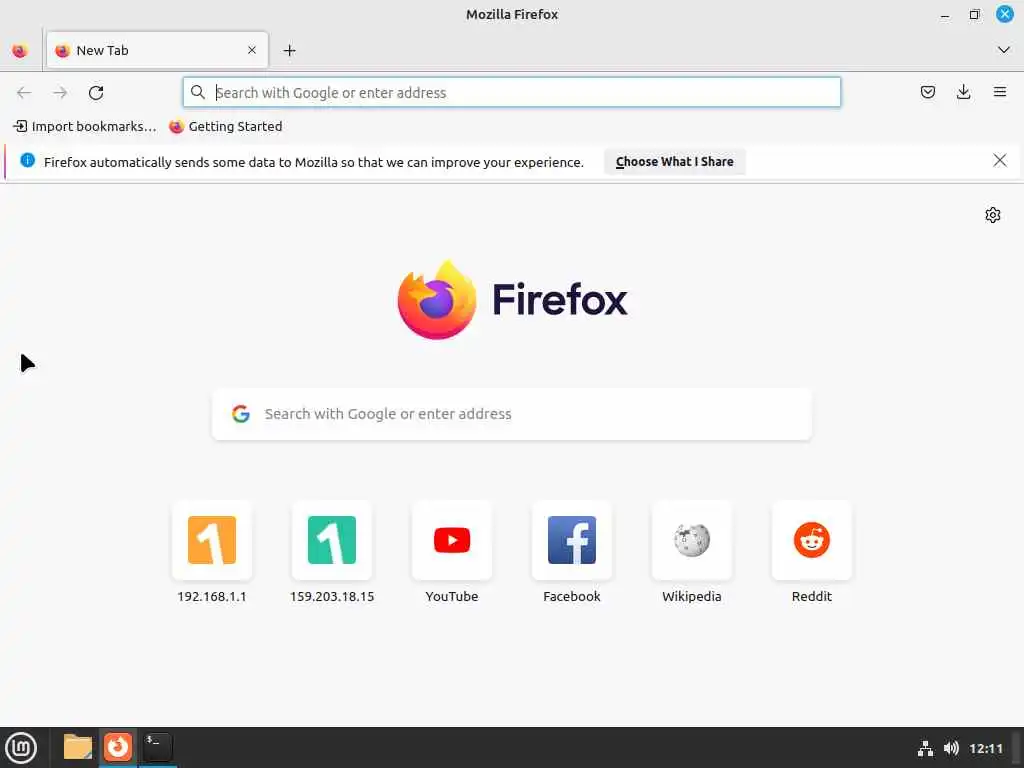Click the Firefox View pinned icon

coord(20,50)
